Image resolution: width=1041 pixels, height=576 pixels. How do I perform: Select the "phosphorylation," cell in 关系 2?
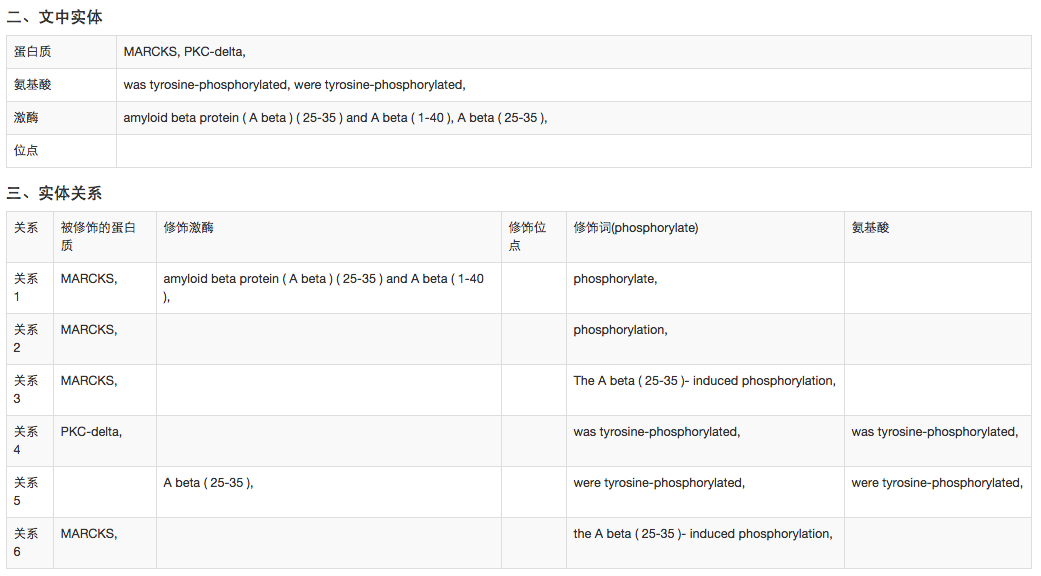tap(620, 330)
